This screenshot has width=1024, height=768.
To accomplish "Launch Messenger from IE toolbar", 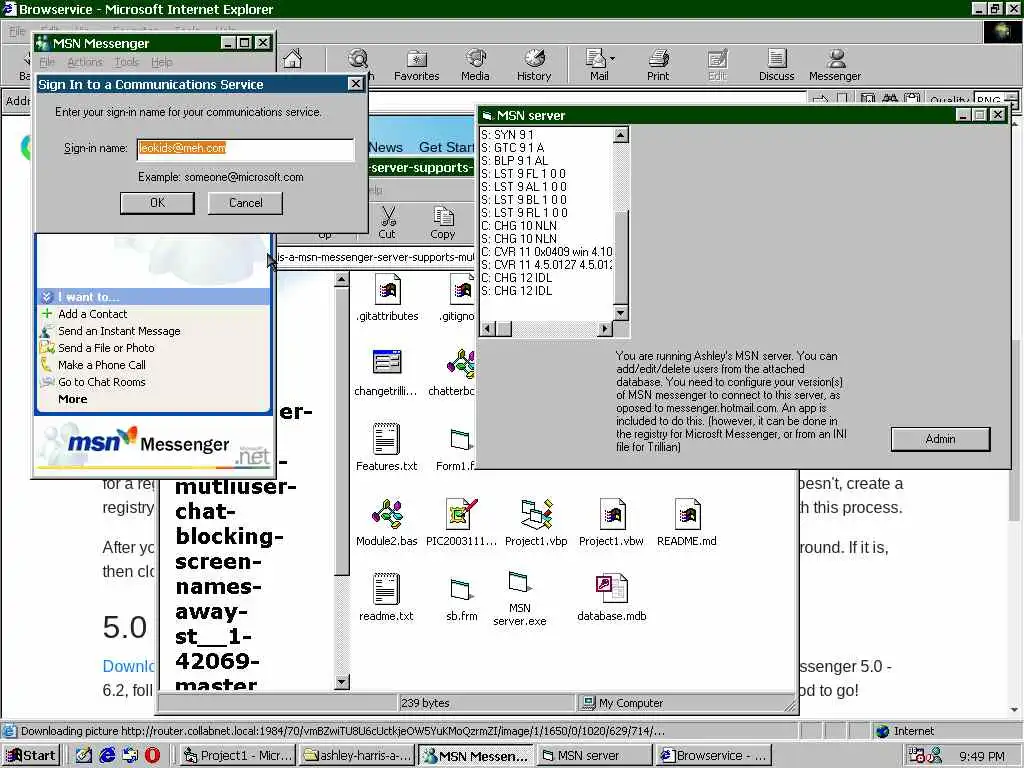I will click(835, 65).
